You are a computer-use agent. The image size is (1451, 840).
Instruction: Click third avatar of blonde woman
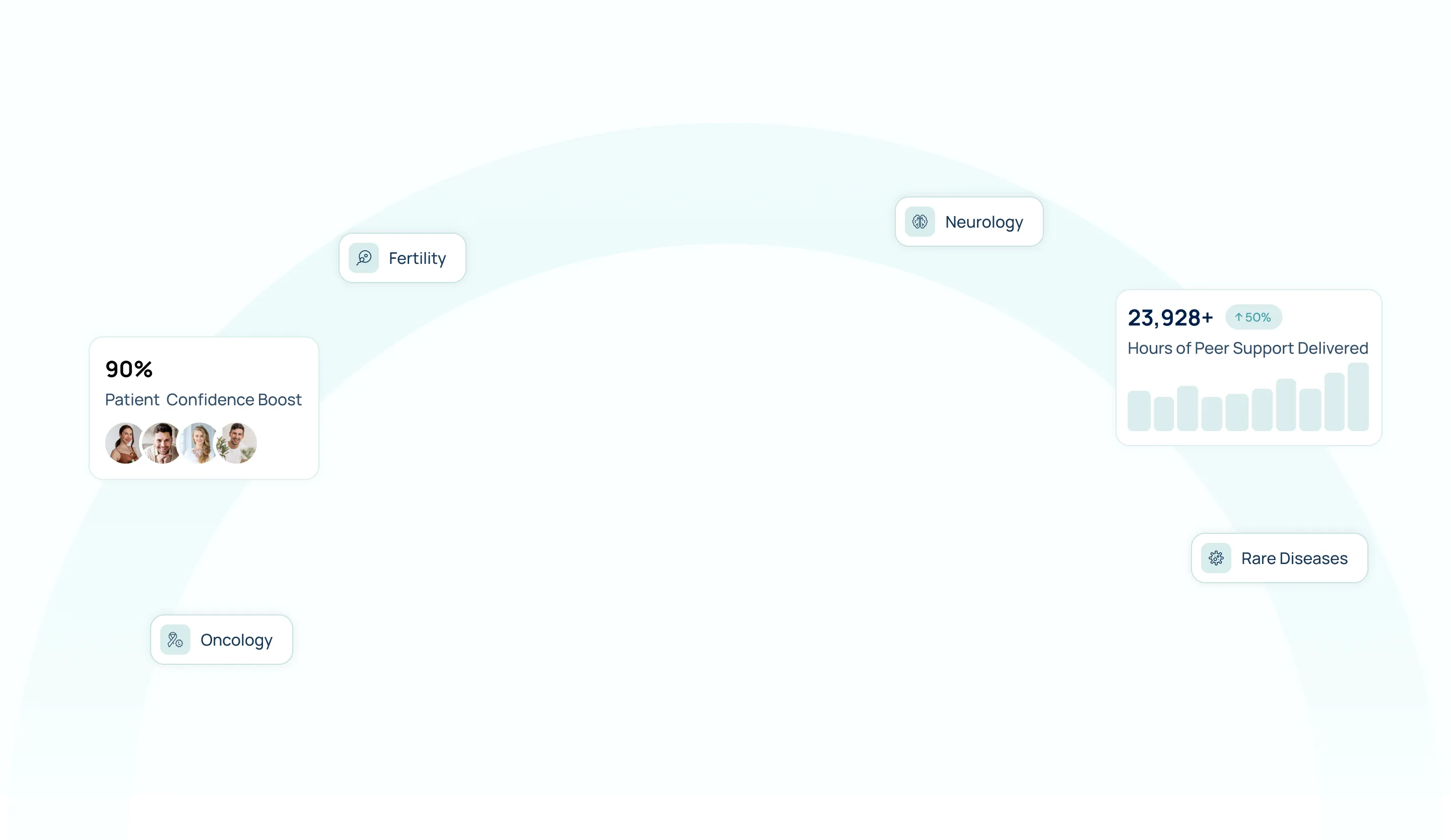(199, 443)
